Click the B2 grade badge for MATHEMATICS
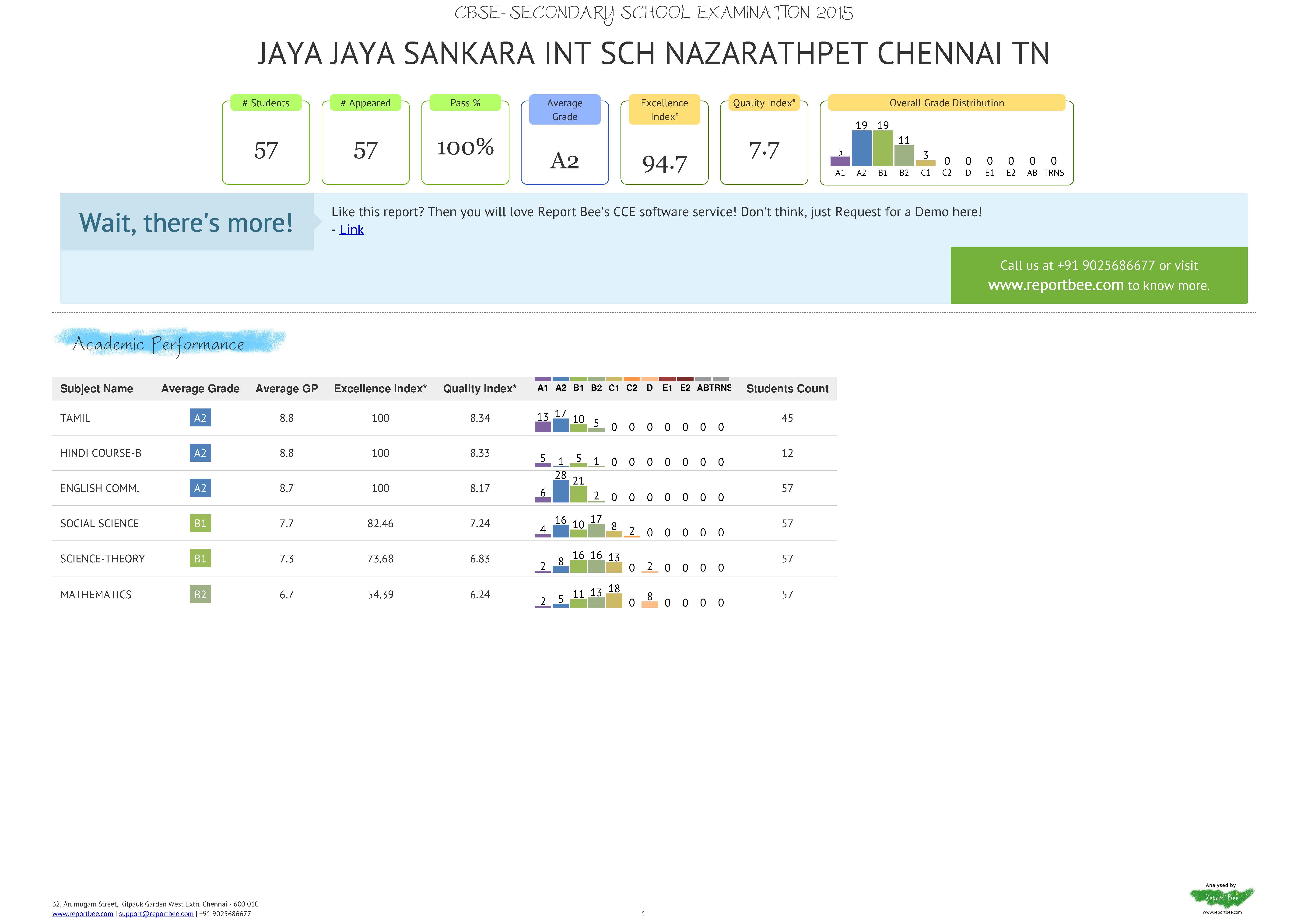Viewport: 1308px width, 924px height. click(200, 594)
